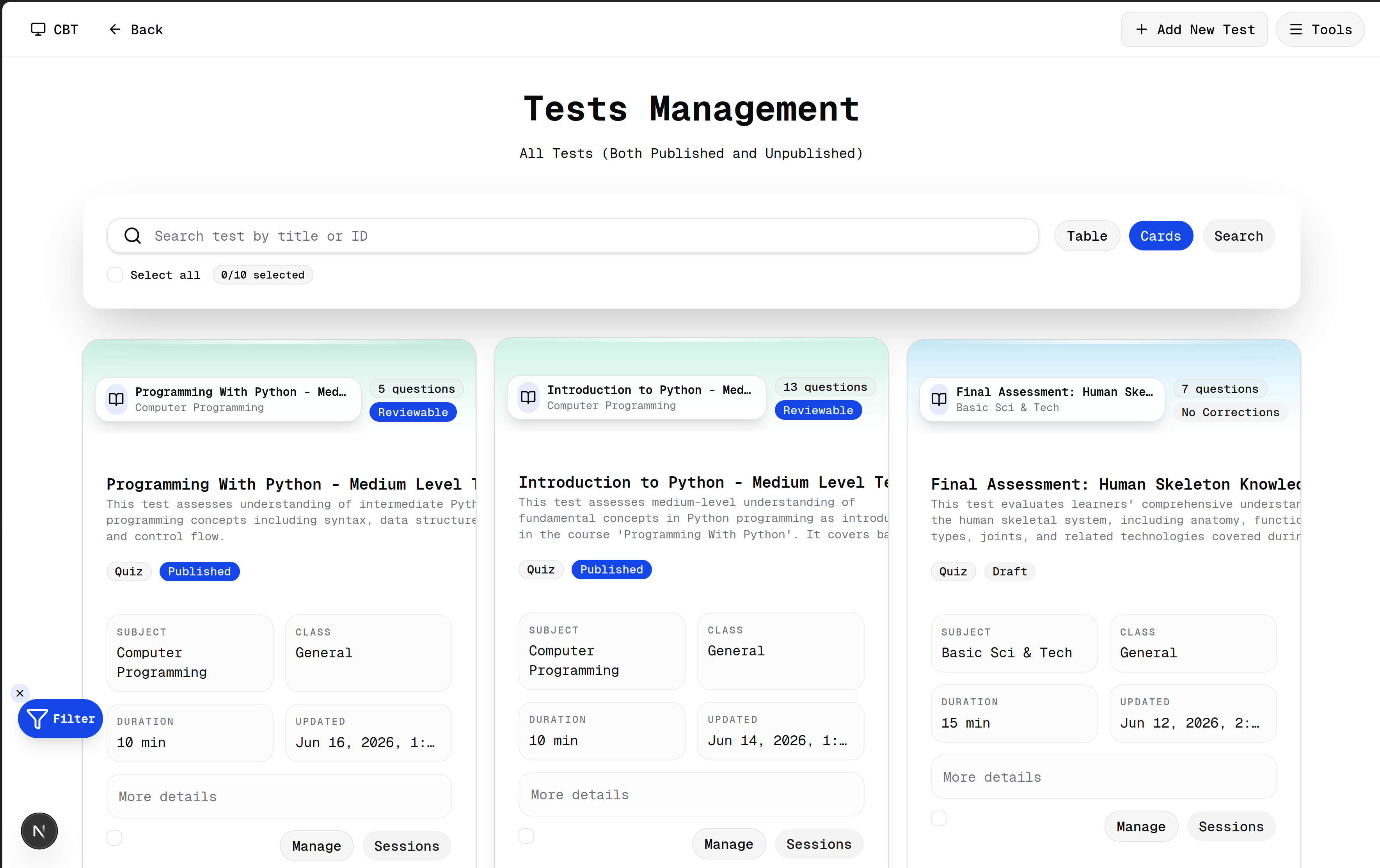Click Basic Sci & Tech subject value
Image resolution: width=1380 pixels, height=868 pixels.
1006,653
